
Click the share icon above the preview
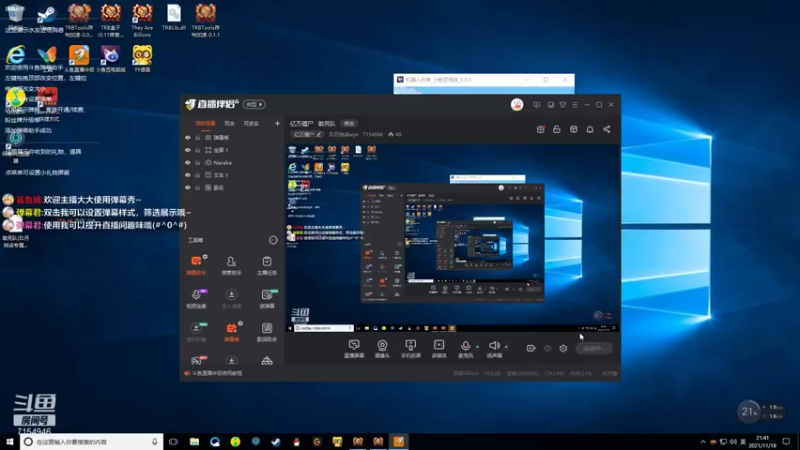tap(607, 130)
